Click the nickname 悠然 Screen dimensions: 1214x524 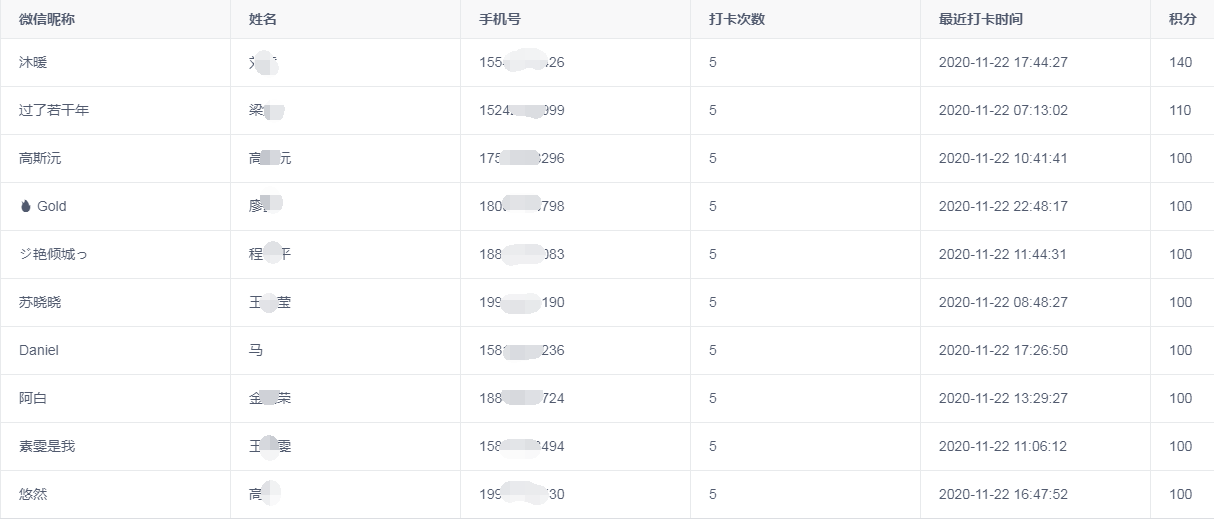[33, 494]
